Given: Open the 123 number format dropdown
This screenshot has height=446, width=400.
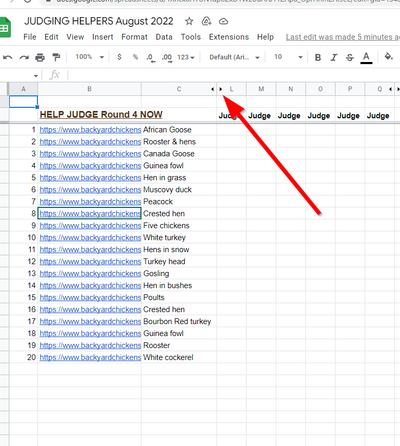Looking at the screenshot, I should pos(186,57).
